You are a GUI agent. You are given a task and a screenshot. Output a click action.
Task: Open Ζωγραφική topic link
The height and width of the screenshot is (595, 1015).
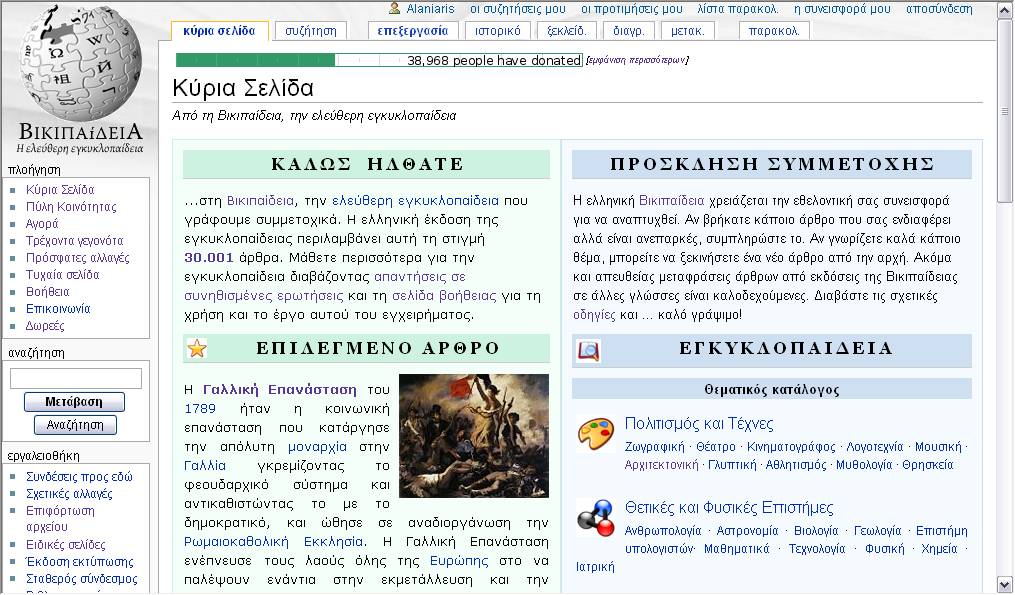pos(654,447)
